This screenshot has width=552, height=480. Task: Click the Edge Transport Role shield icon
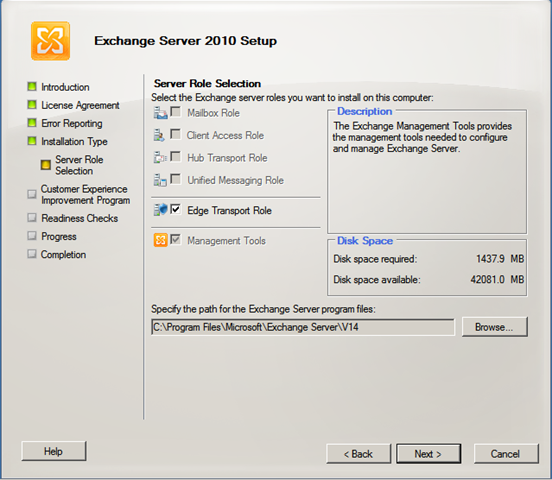161,210
